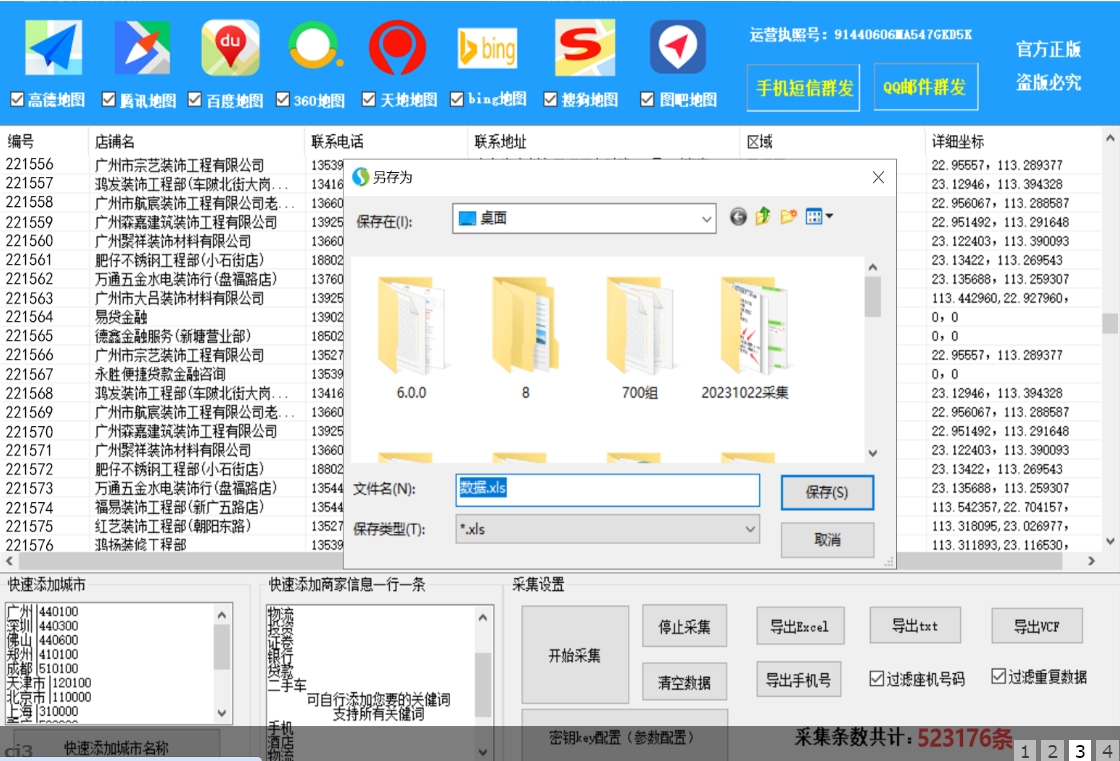This screenshot has height=761, width=1120.
Task: Switch to page tab 3
Action: (x=1080, y=750)
